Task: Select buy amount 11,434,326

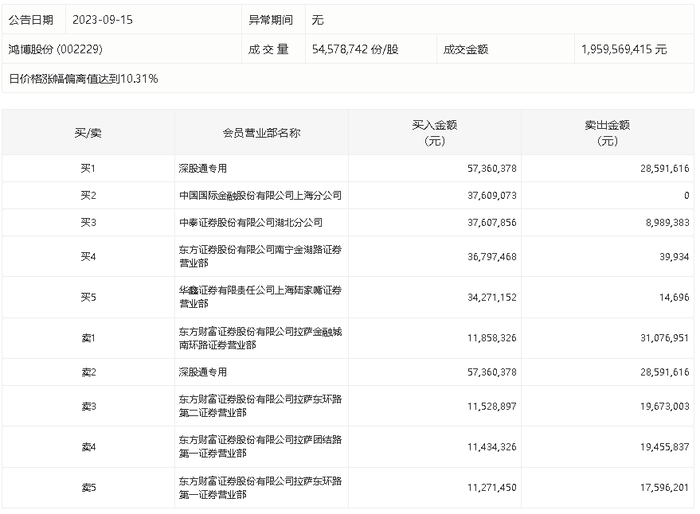Action: click(x=492, y=447)
